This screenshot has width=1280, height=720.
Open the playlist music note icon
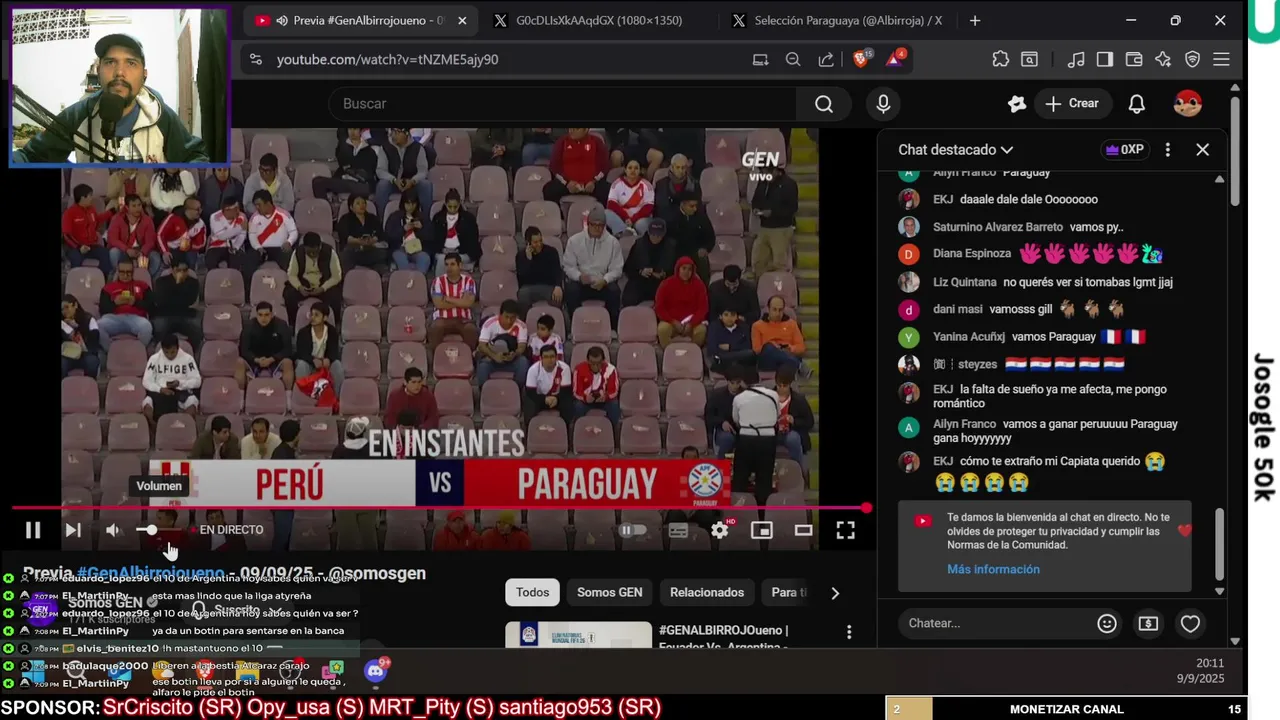[x=1076, y=60]
